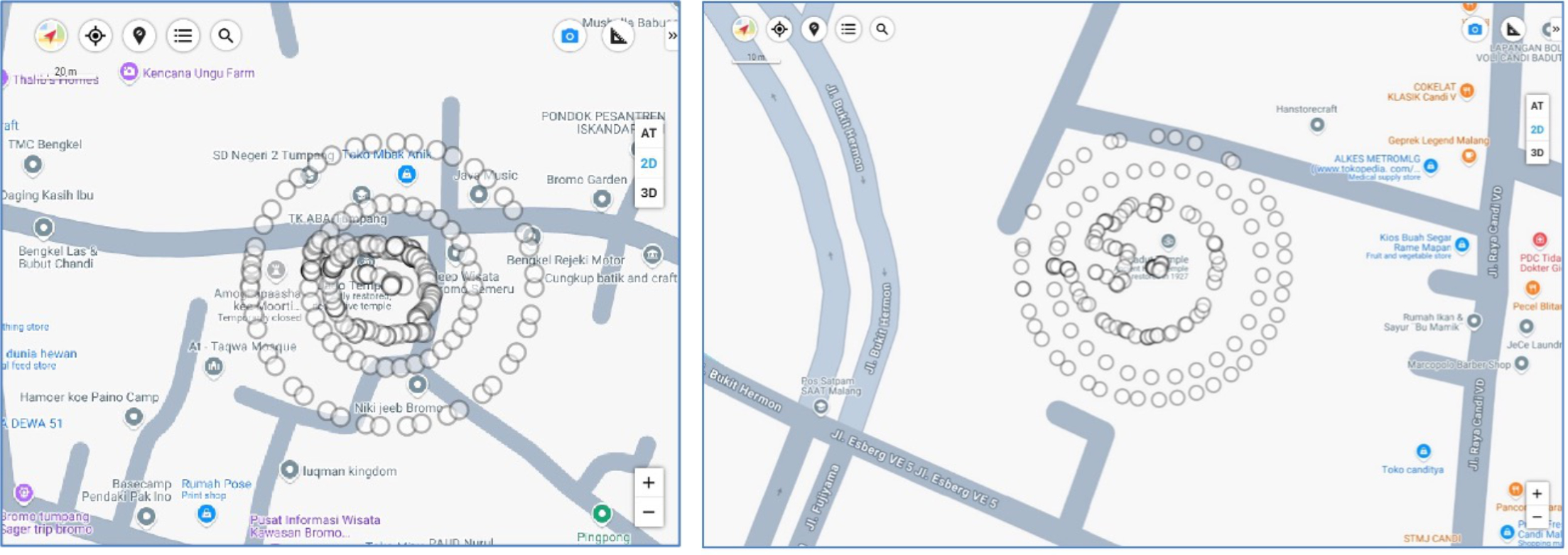Open the Java Music place pin
The width and height of the screenshot is (1568, 555).
tap(479, 194)
